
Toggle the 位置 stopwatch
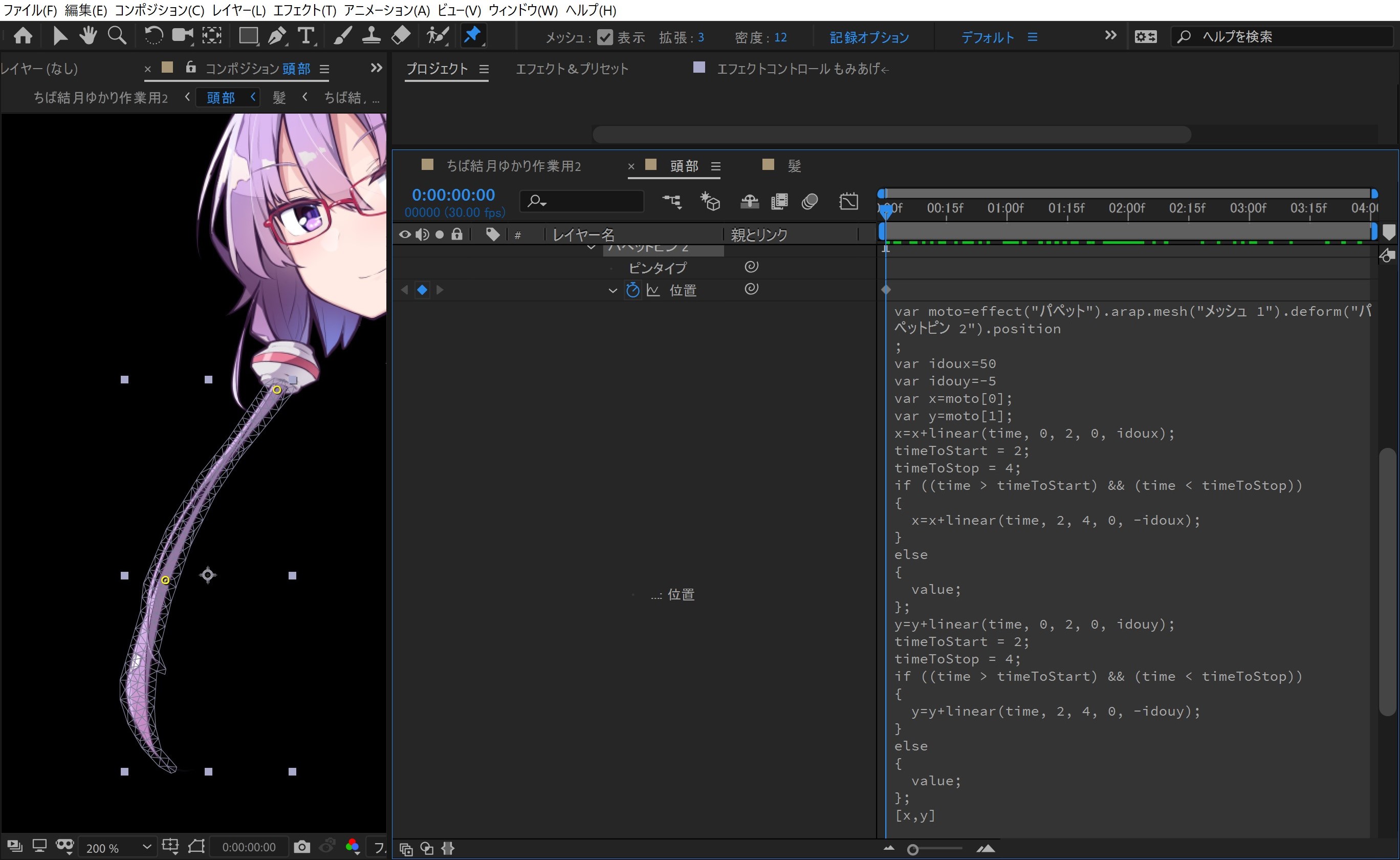click(632, 290)
